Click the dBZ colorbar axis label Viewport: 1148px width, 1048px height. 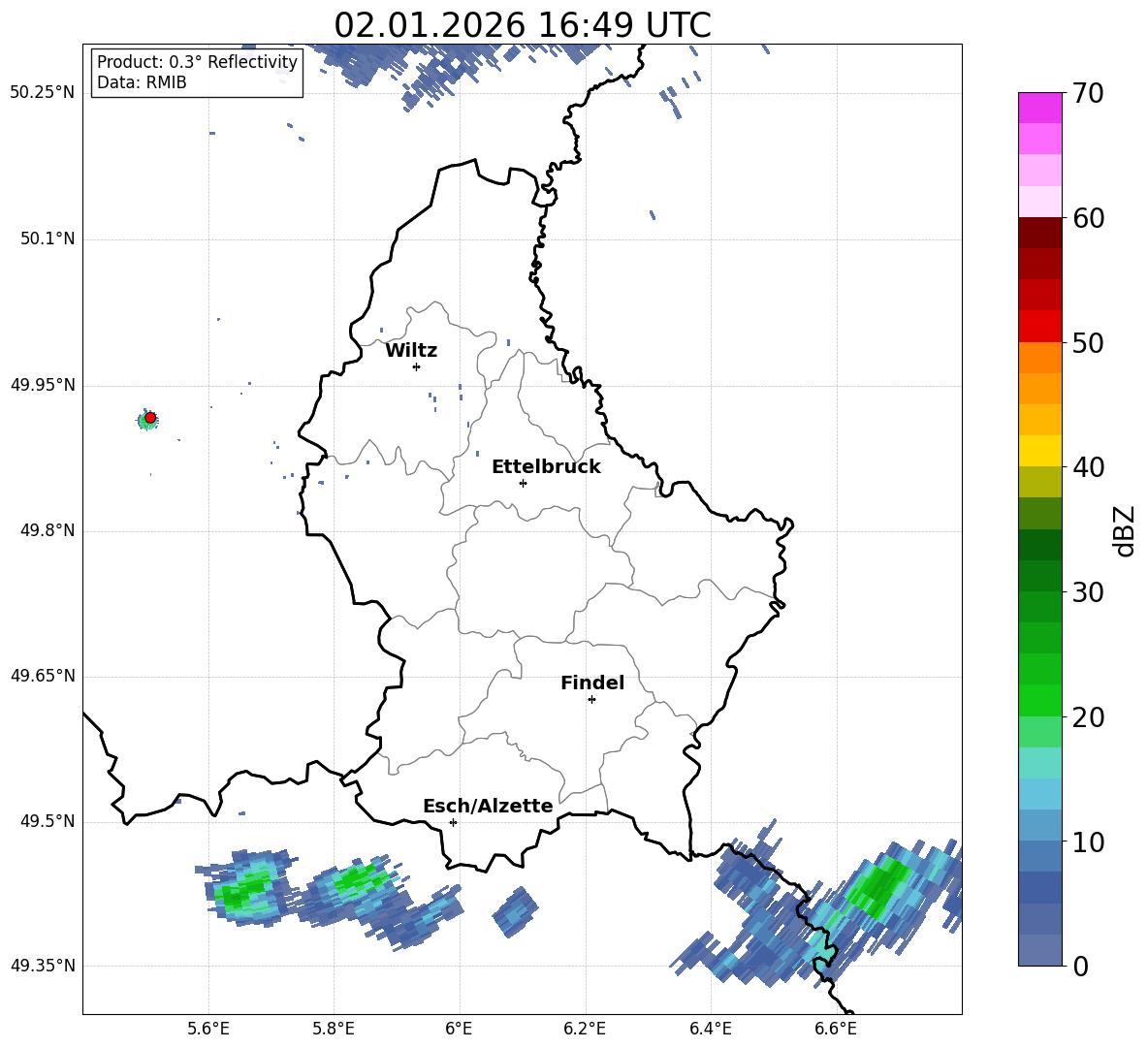coord(1126,530)
